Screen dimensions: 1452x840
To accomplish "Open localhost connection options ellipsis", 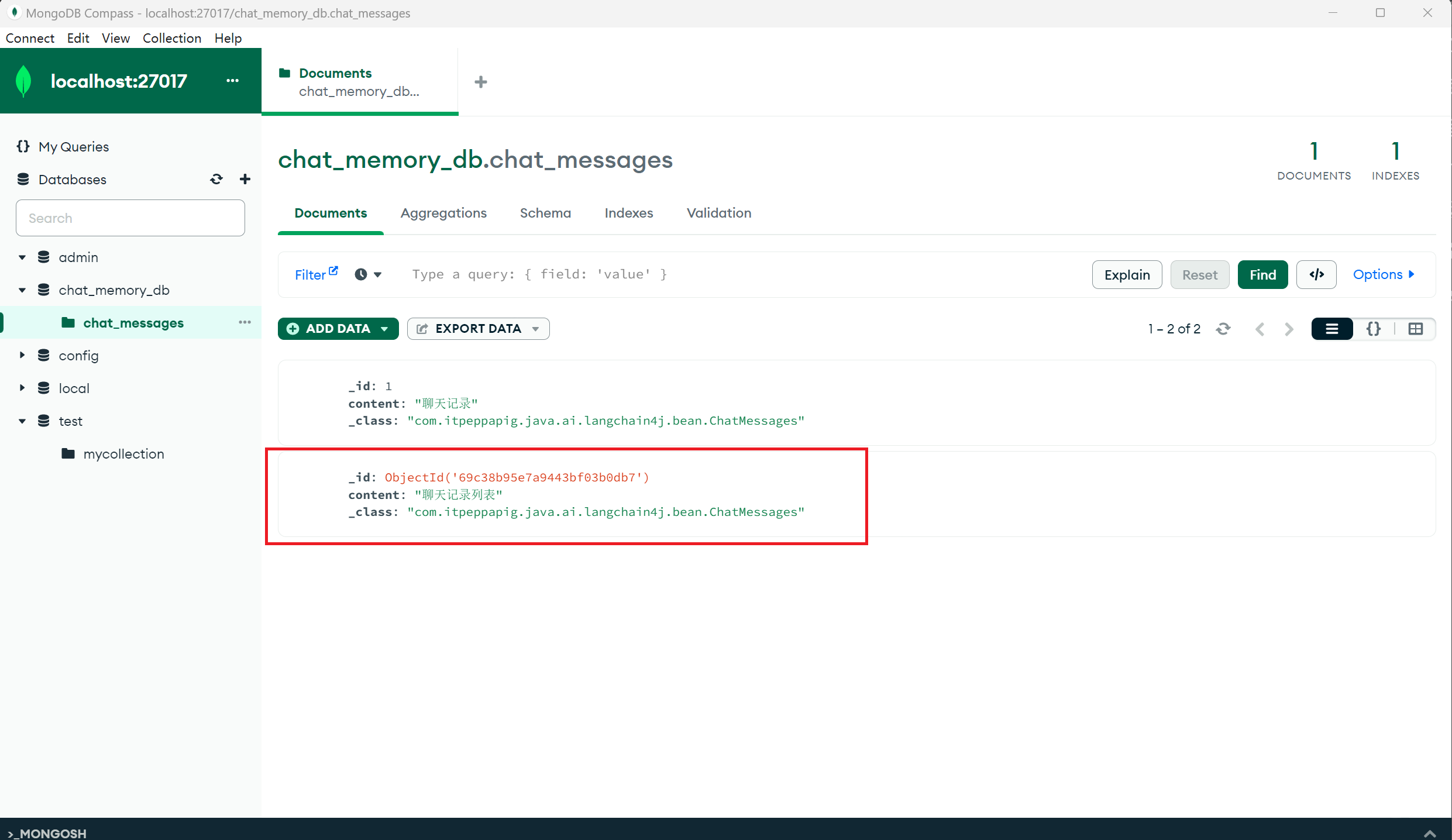I will pyautogui.click(x=232, y=81).
